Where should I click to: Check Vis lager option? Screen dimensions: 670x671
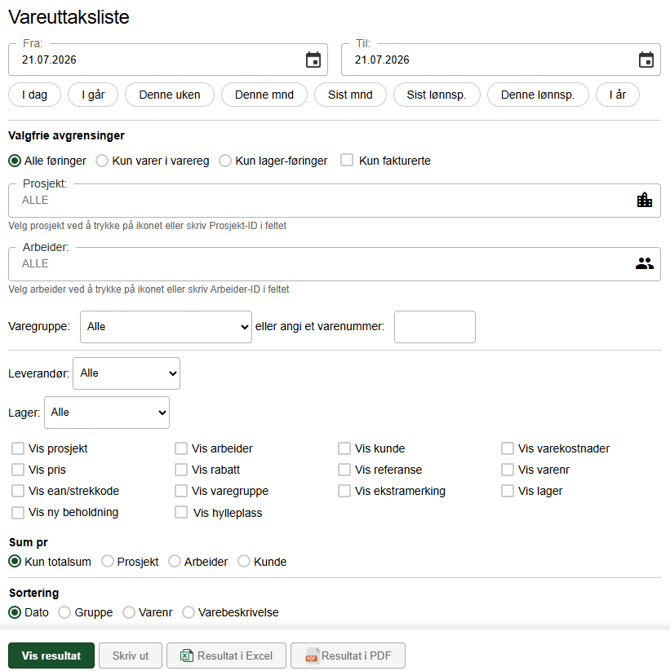click(507, 491)
